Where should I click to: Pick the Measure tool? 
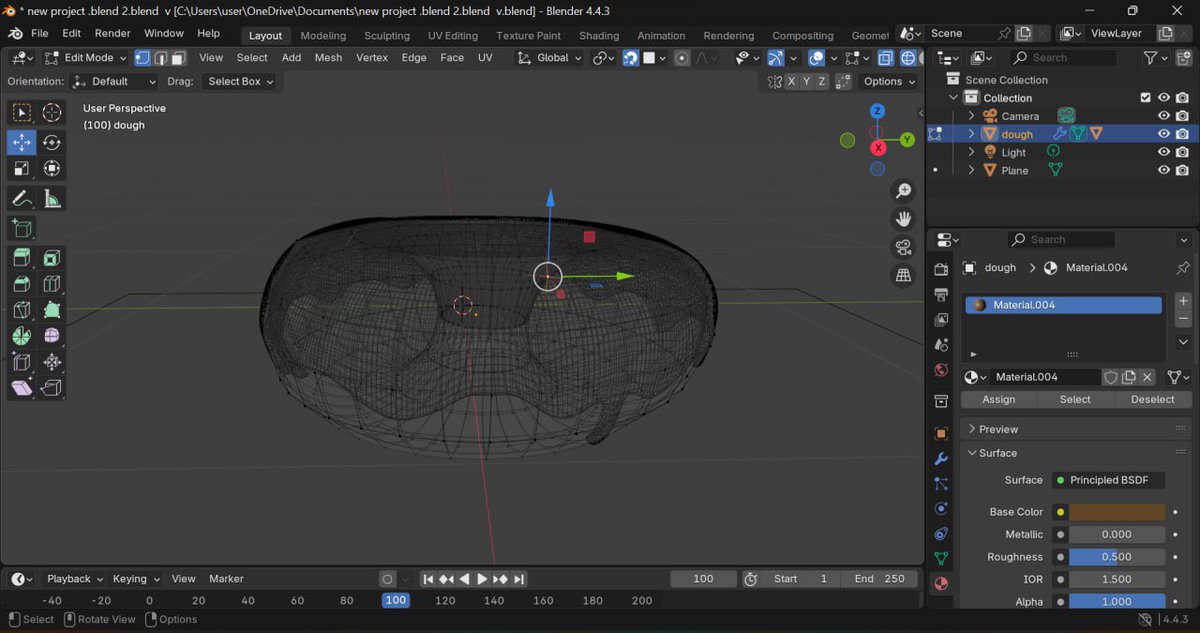point(52,199)
